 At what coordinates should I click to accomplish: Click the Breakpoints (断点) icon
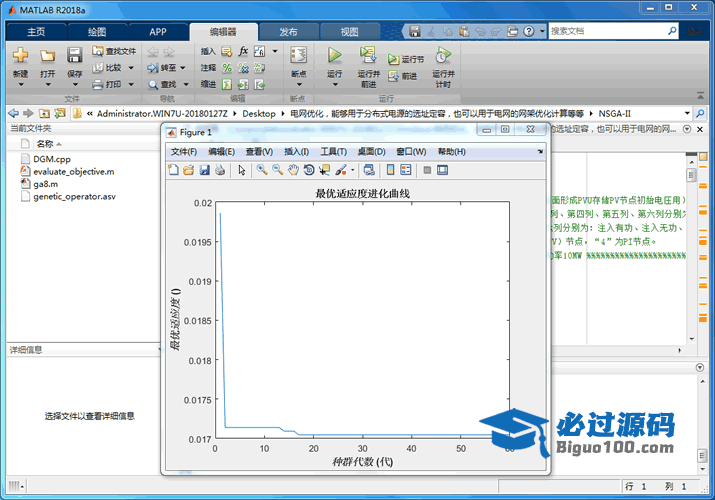point(299,55)
